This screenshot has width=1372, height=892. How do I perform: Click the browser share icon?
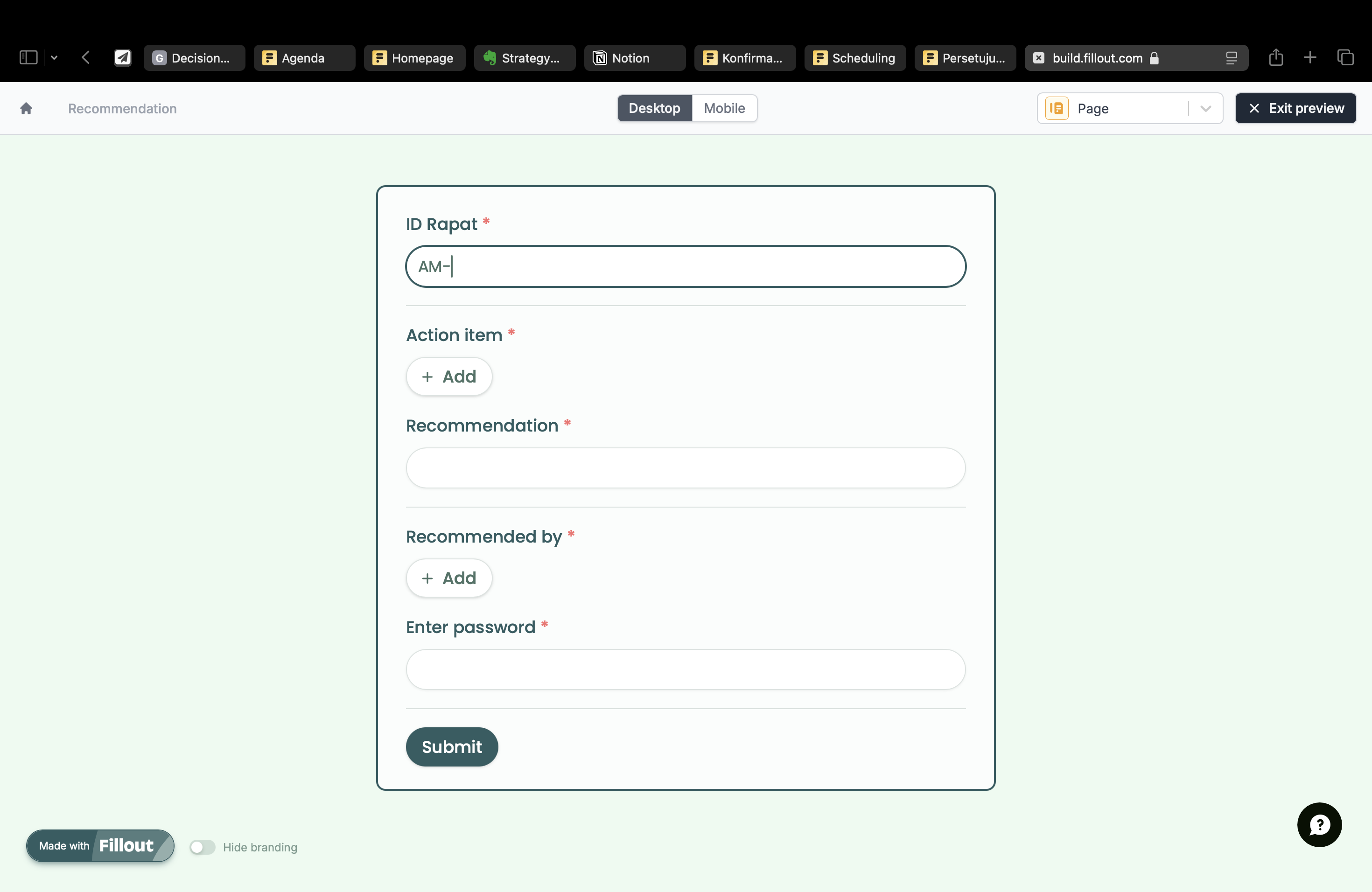pos(1276,58)
